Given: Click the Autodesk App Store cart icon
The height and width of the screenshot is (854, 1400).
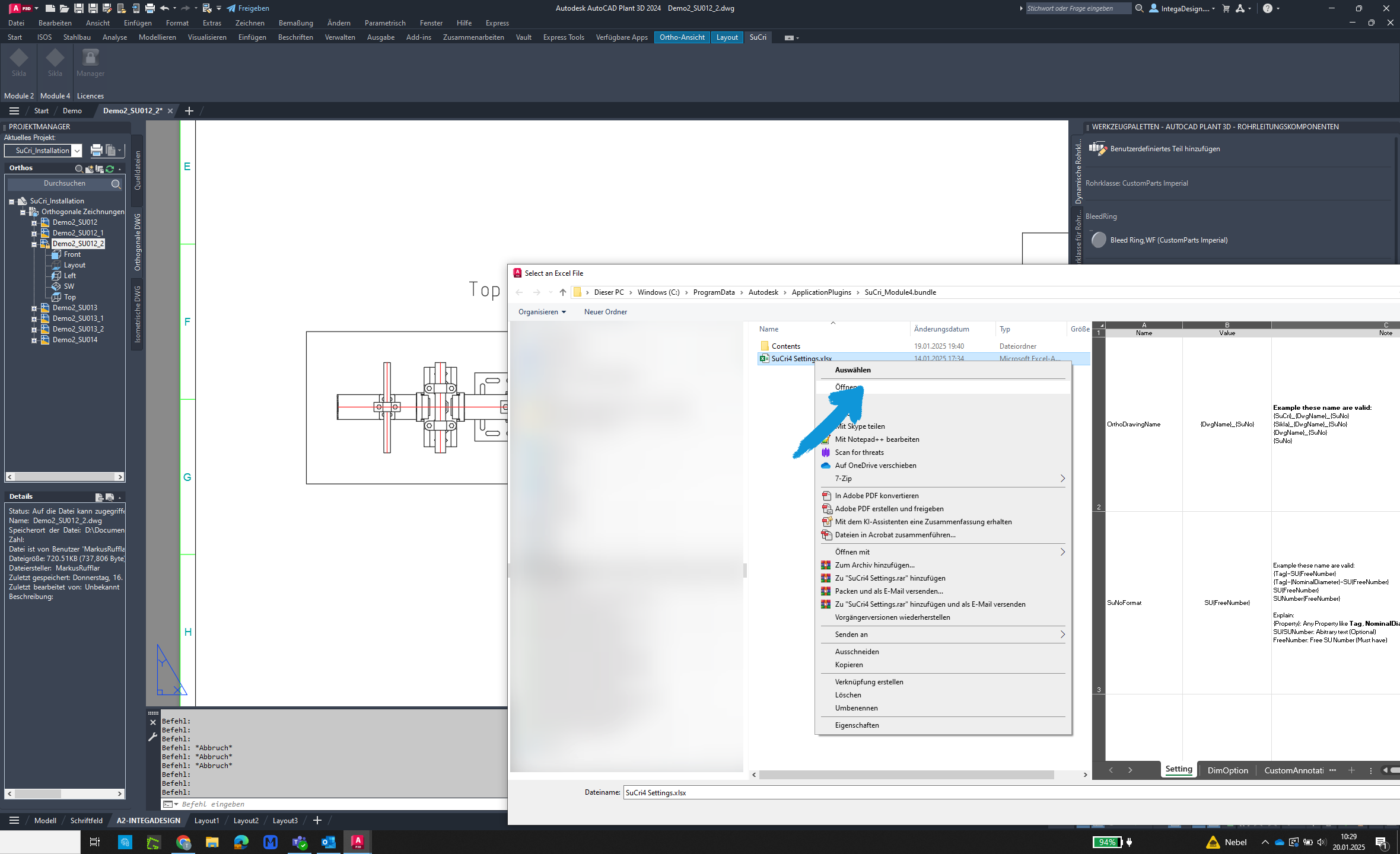Looking at the screenshot, I should click(x=1226, y=8).
